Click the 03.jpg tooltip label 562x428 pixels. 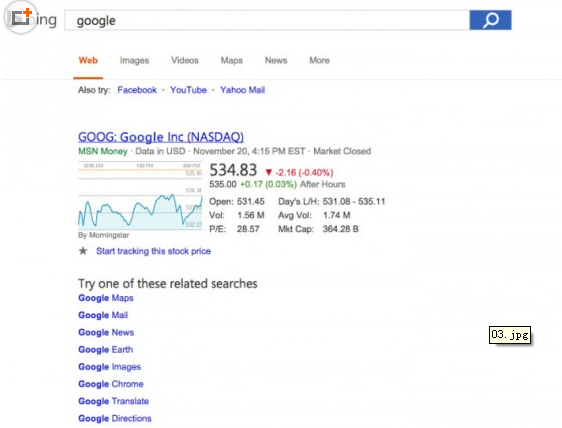[510, 335]
